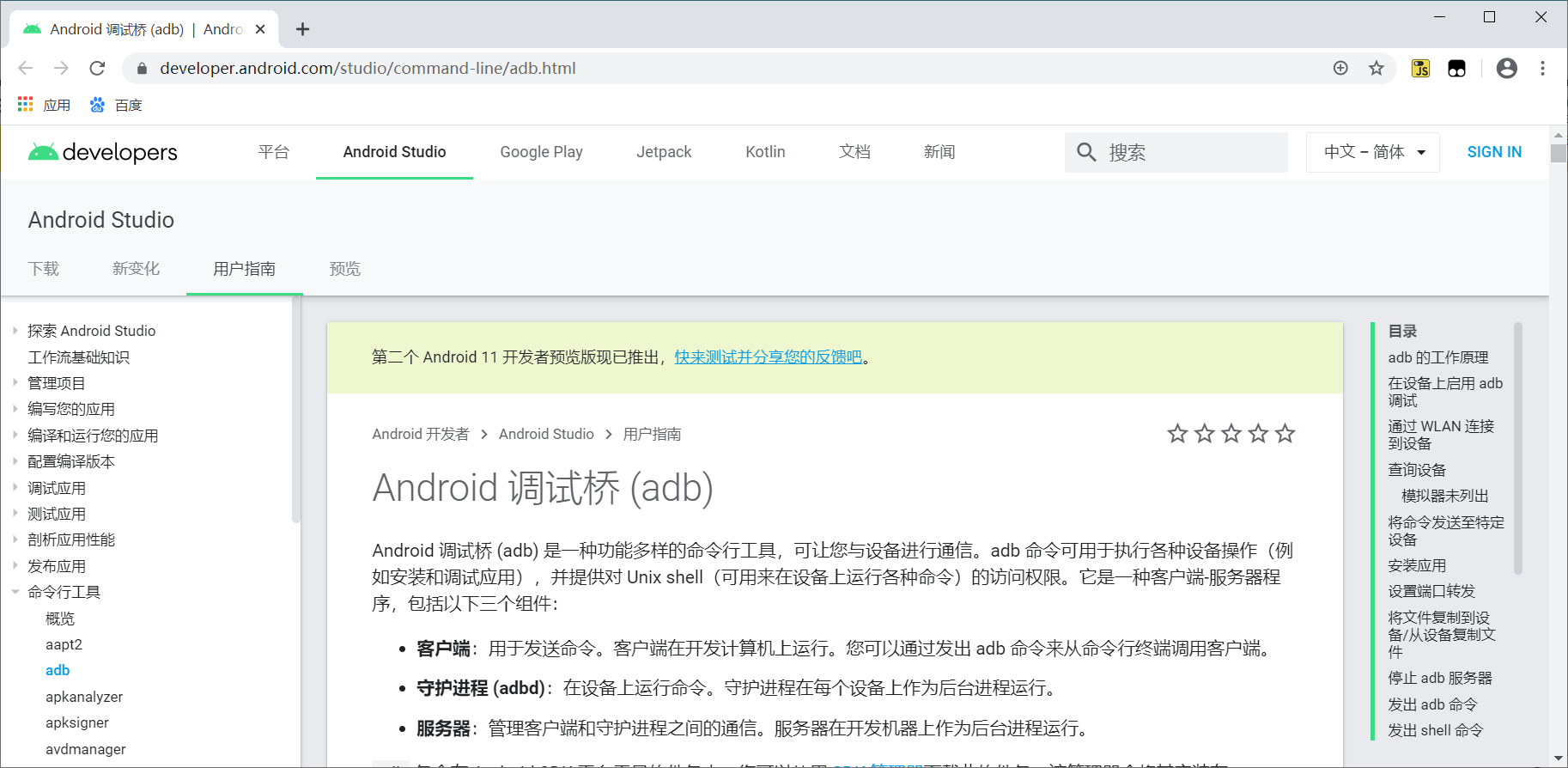Image resolution: width=1568 pixels, height=768 pixels.
Task: Expand the 剖析应用性能 arrow
Action: click(15, 539)
